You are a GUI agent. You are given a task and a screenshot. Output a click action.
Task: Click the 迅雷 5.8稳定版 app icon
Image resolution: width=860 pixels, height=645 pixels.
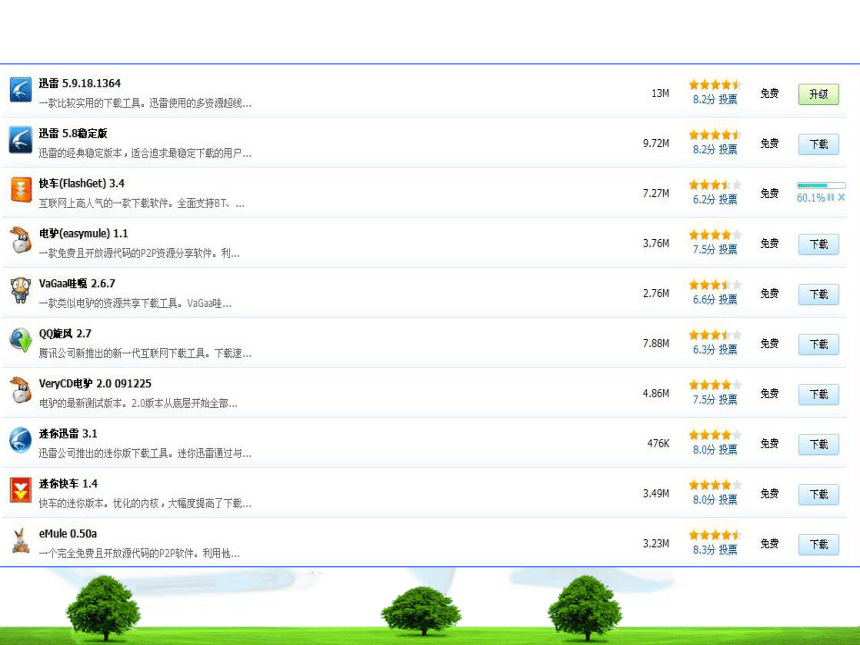click(21, 140)
